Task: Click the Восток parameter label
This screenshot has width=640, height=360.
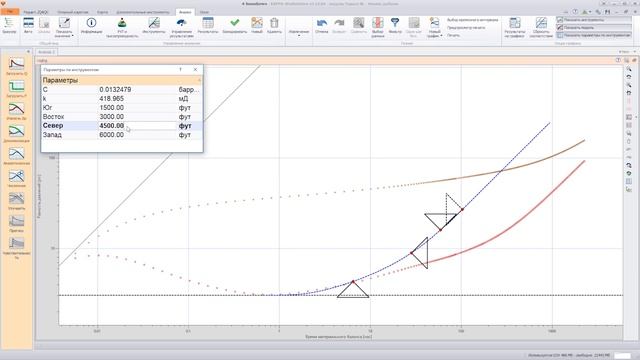Action: point(53,116)
